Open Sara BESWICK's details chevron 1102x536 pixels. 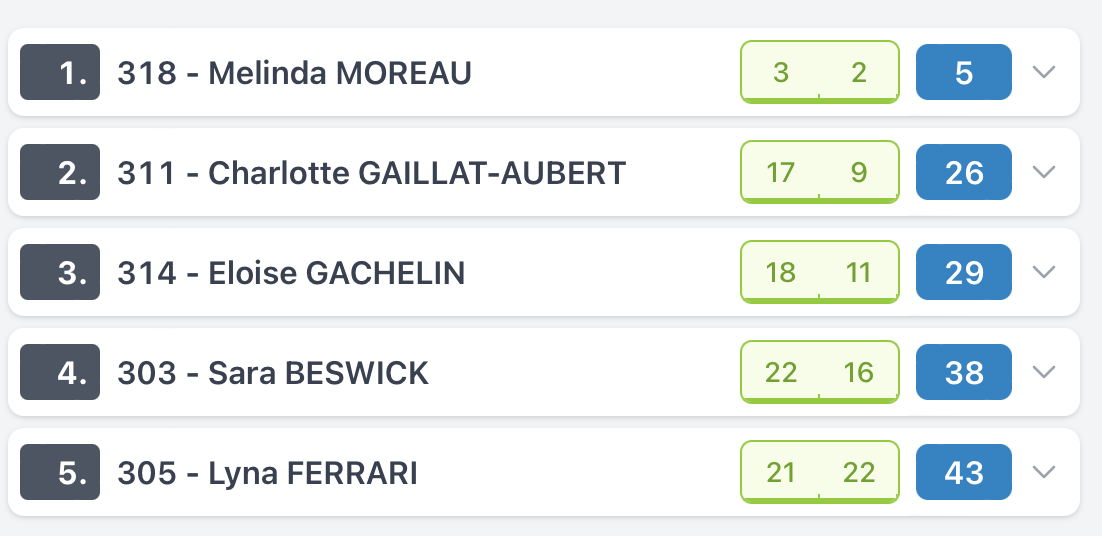pos(1044,372)
